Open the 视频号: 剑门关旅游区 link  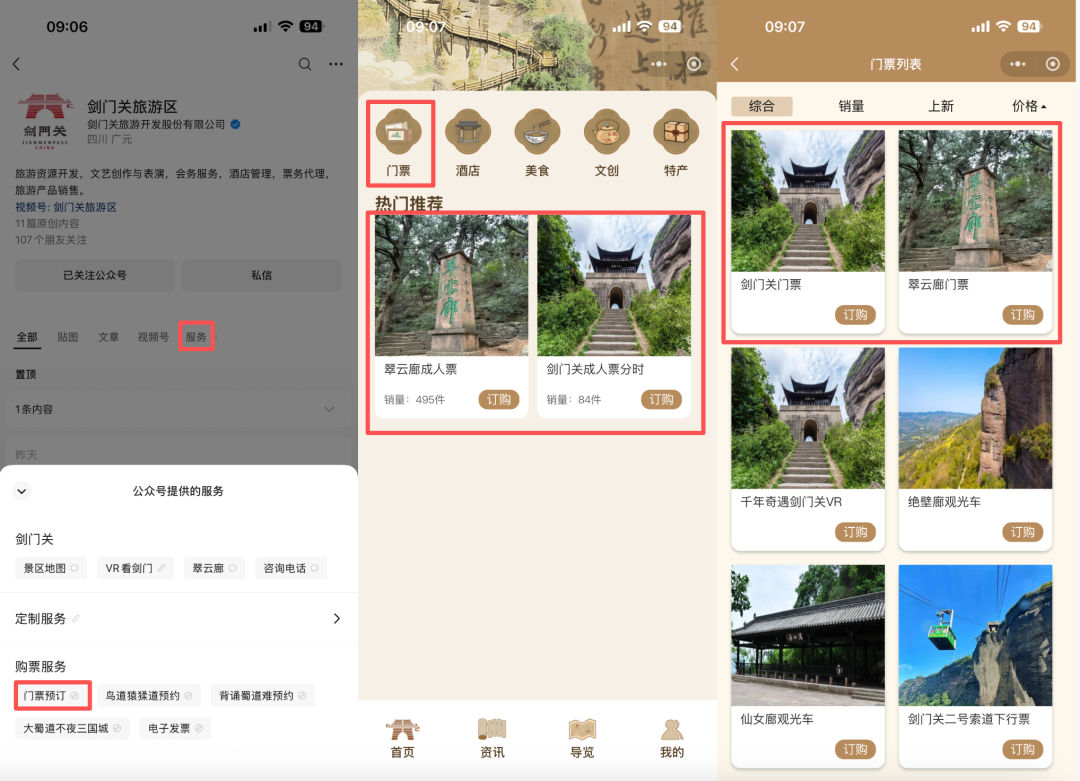[x=66, y=207]
